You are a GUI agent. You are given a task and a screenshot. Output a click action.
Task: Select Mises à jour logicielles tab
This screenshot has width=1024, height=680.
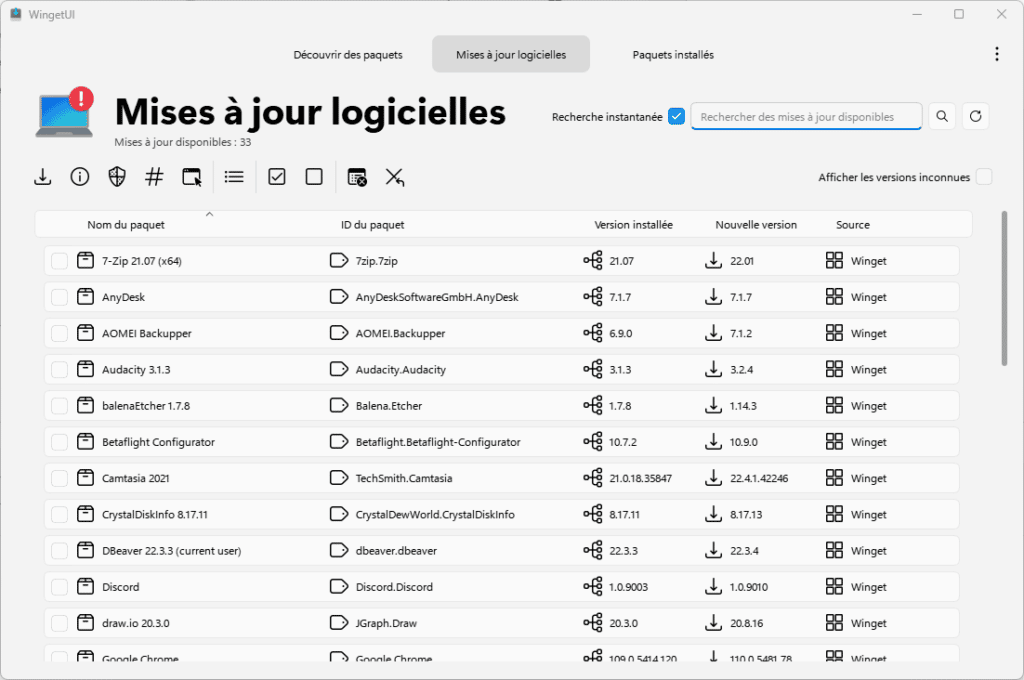(x=511, y=55)
